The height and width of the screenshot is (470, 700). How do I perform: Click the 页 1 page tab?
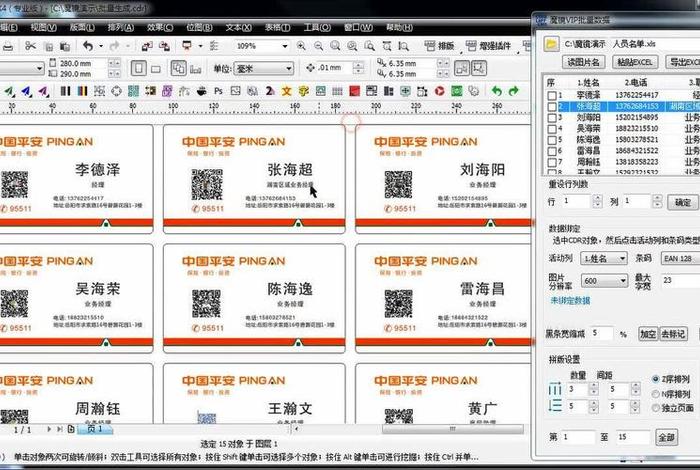(95, 429)
